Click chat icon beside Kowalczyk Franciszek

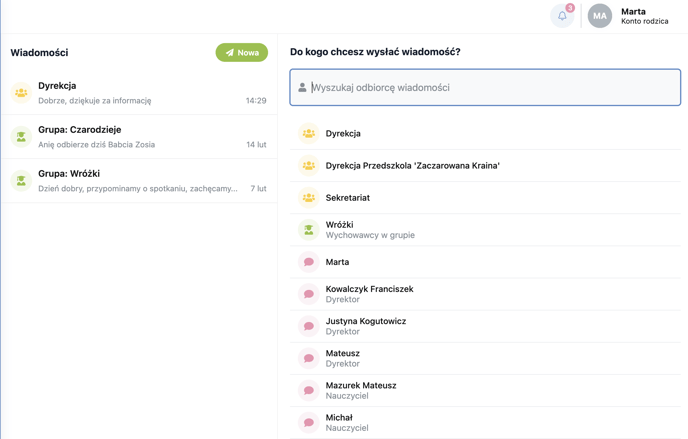[308, 294]
